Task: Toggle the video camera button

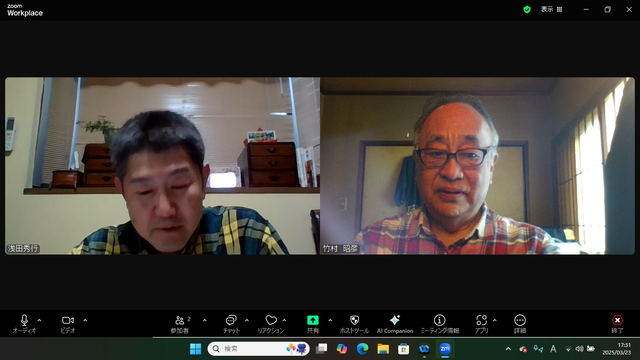Action: click(68, 324)
